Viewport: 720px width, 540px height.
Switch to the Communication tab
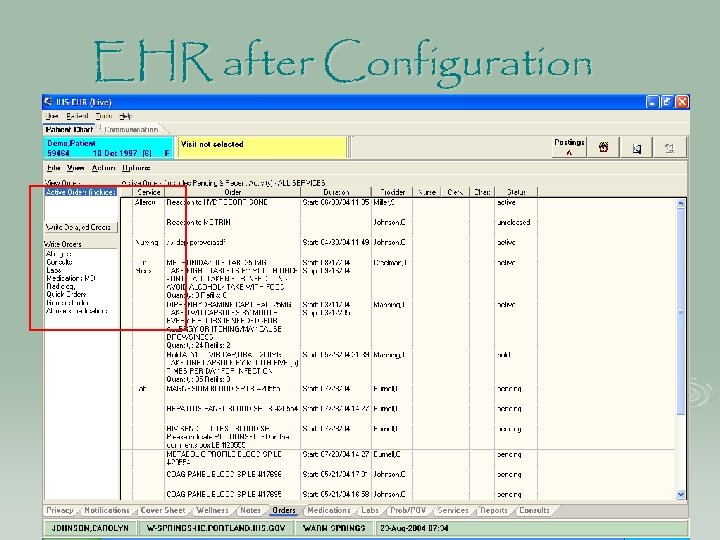pyautogui.click(x=131, y=129)
